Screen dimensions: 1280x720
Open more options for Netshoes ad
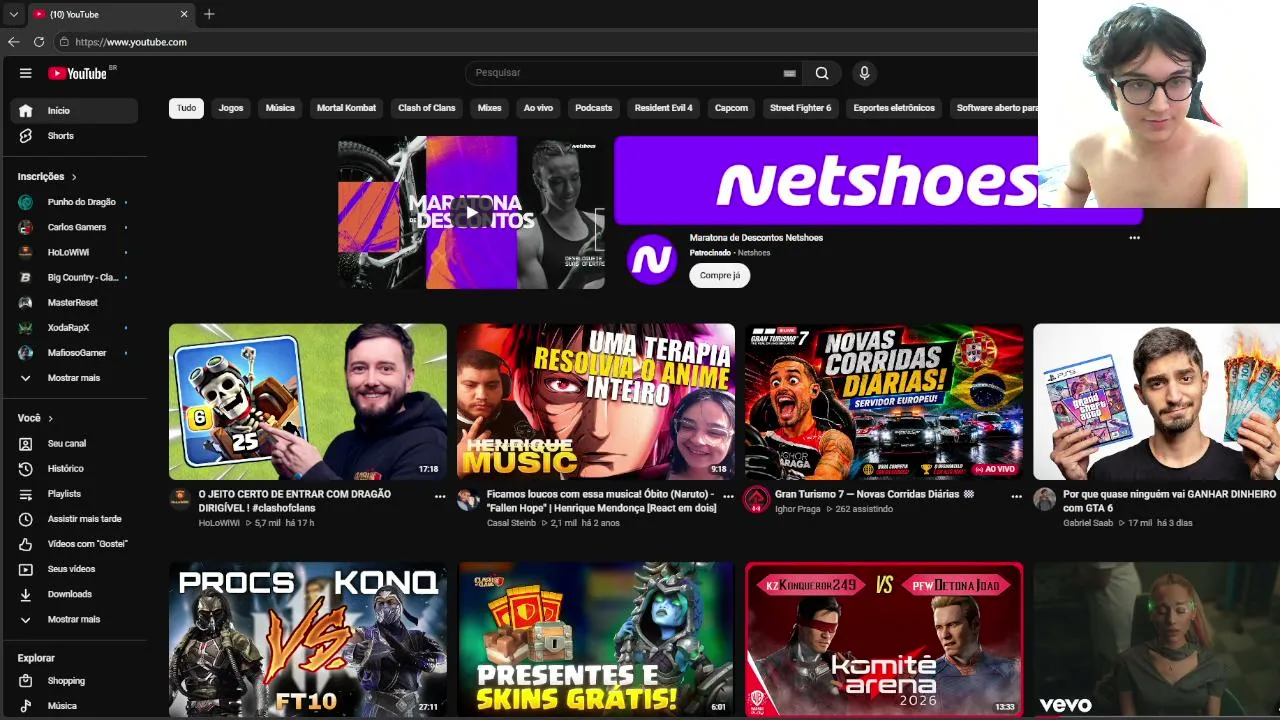pos(1134,238)
